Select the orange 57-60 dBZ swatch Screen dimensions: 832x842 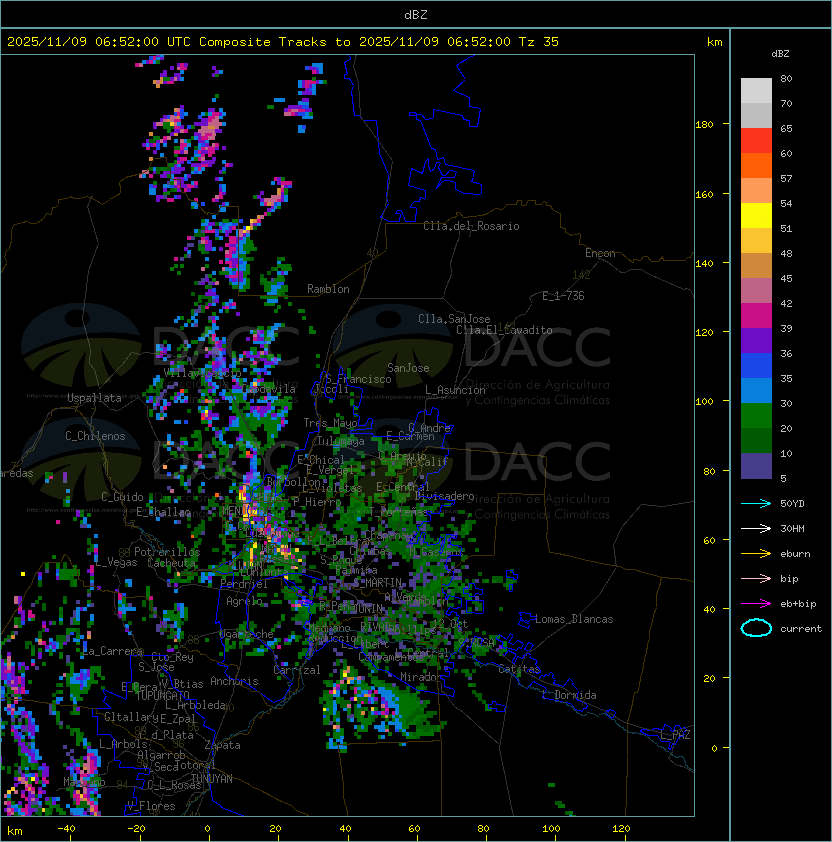[756, 165]
